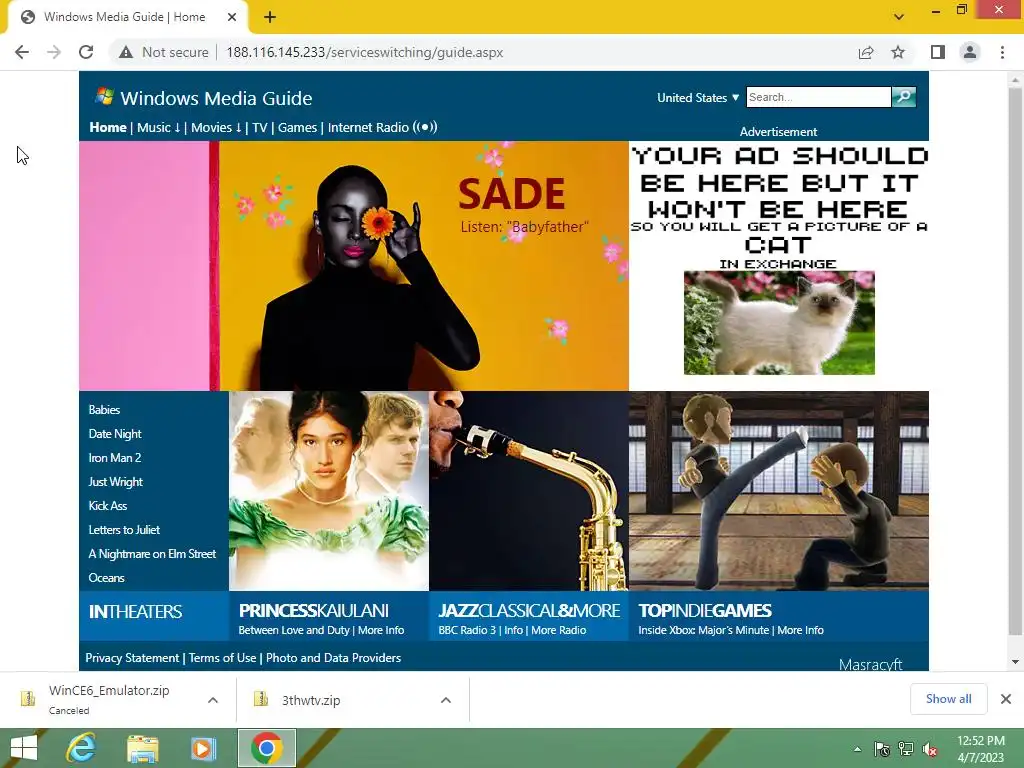Select the TV menu item

click(260, 127)
